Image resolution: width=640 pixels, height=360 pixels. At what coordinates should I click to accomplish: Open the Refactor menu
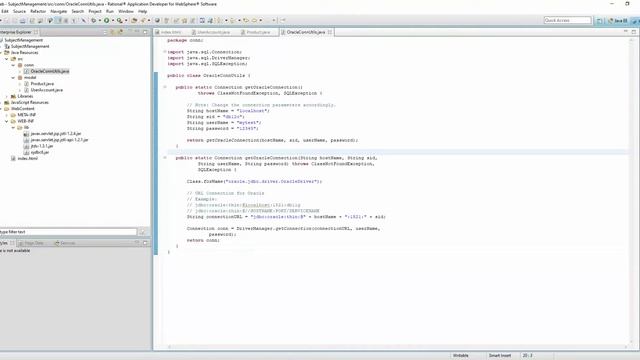[x=38, y=11]
